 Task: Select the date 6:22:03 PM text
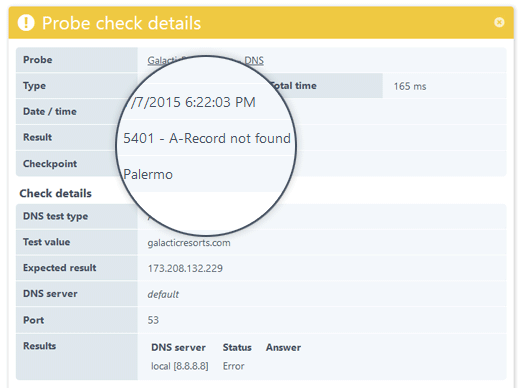coord(220,102)
